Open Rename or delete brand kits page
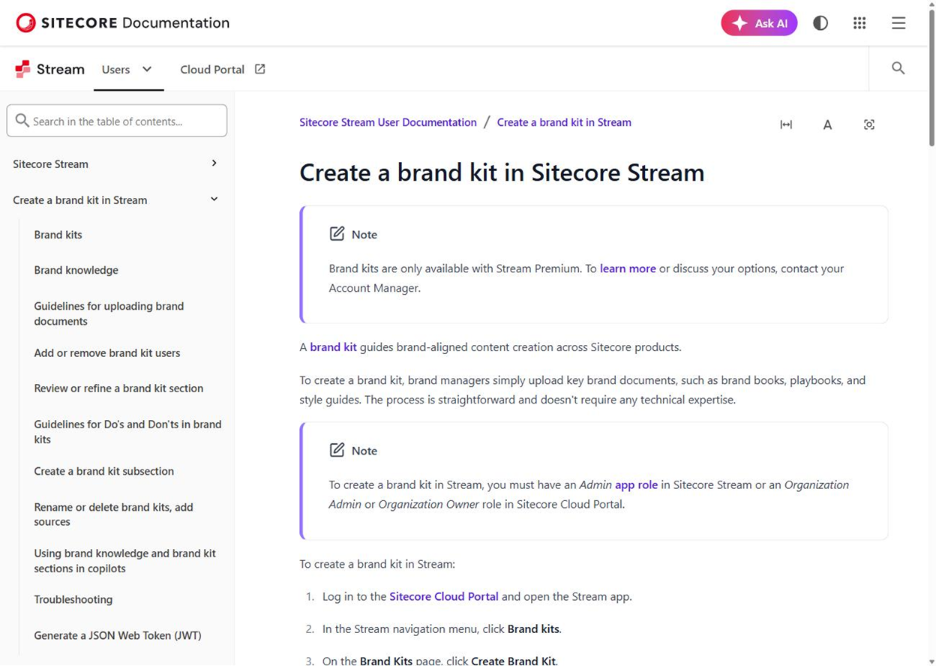936x666 pixels. pos(113,514)
